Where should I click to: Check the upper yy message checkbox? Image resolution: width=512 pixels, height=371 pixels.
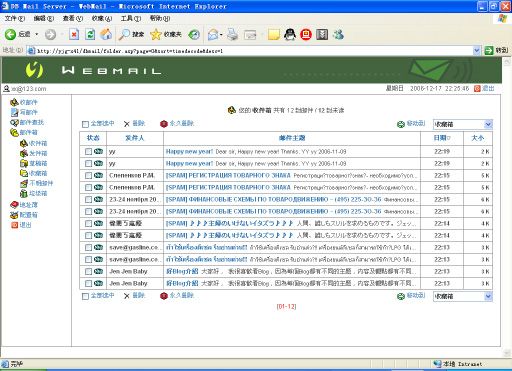point(88,152)
